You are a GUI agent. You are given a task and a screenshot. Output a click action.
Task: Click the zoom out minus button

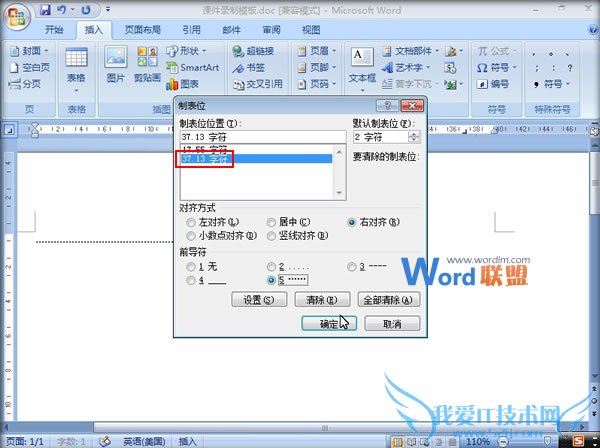click(x=504, y=441)
